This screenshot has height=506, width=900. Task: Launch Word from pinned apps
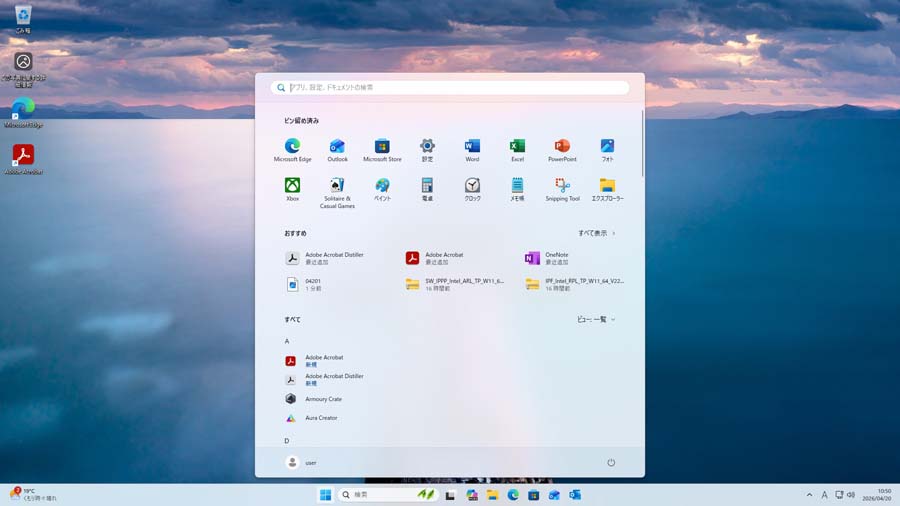point(472,150)
